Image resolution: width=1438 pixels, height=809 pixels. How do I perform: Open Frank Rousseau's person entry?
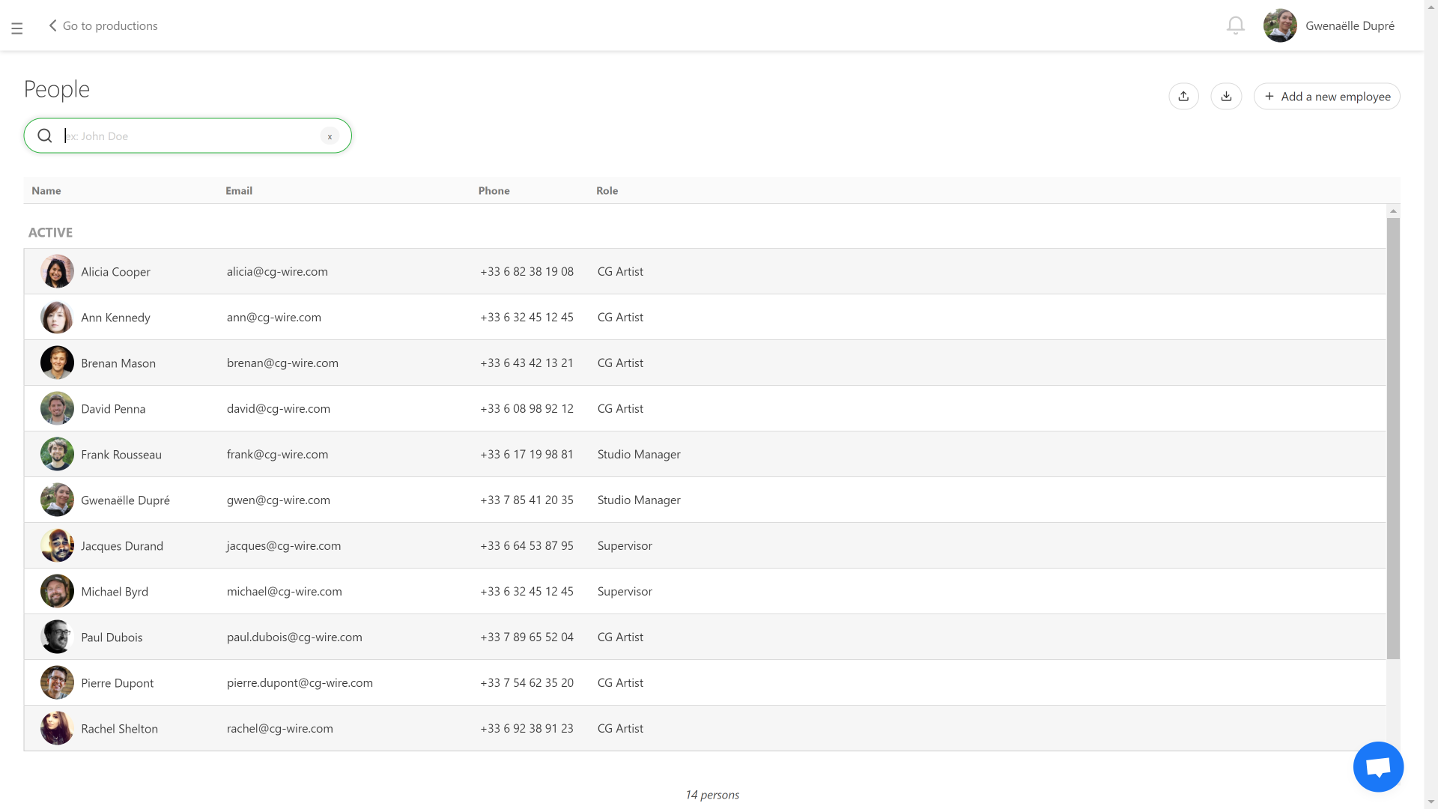[121, 455]
